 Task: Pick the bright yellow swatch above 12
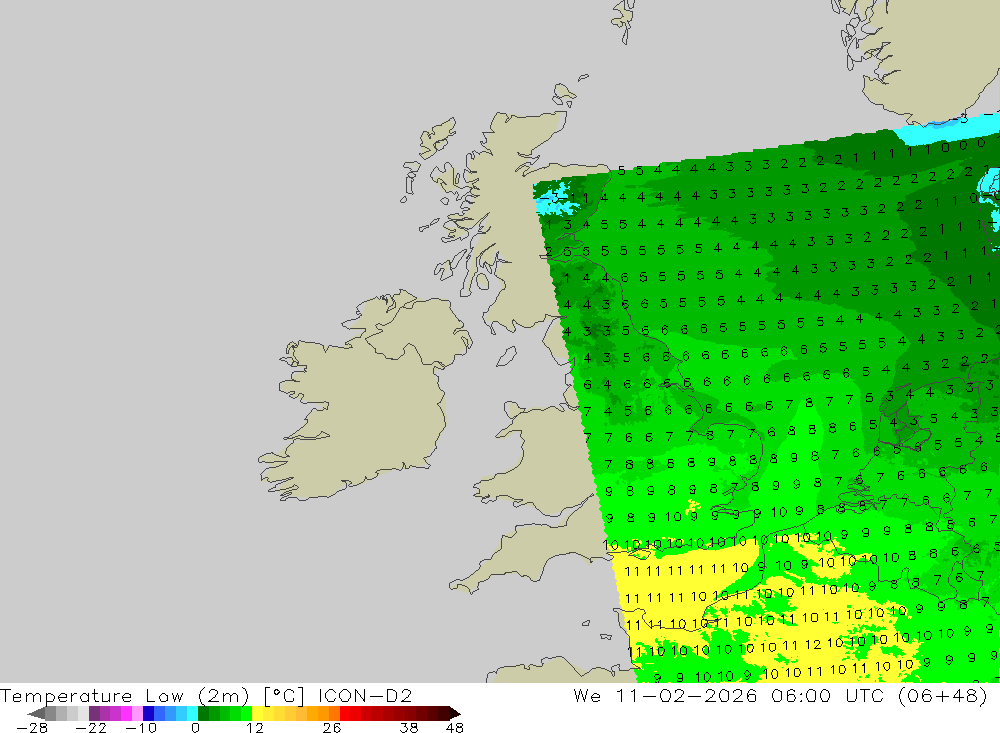(x=258, y=714)
